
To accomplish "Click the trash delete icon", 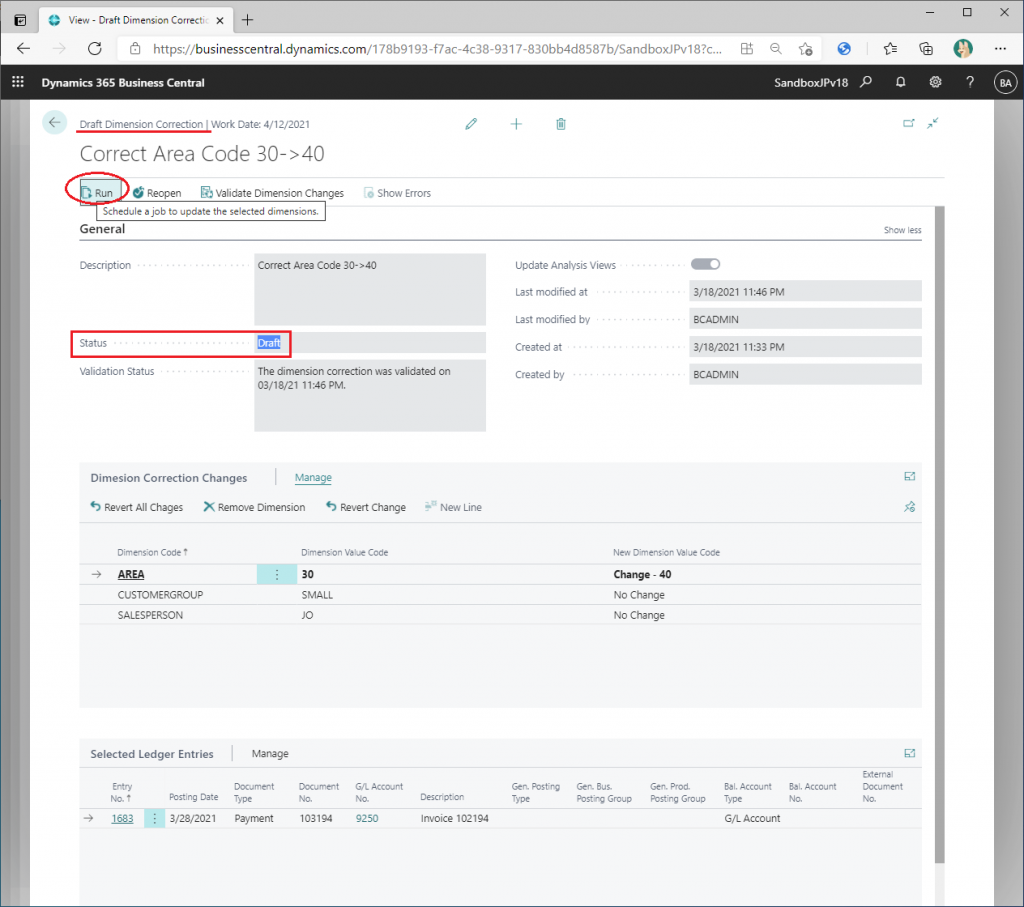I will pos(560,124).
